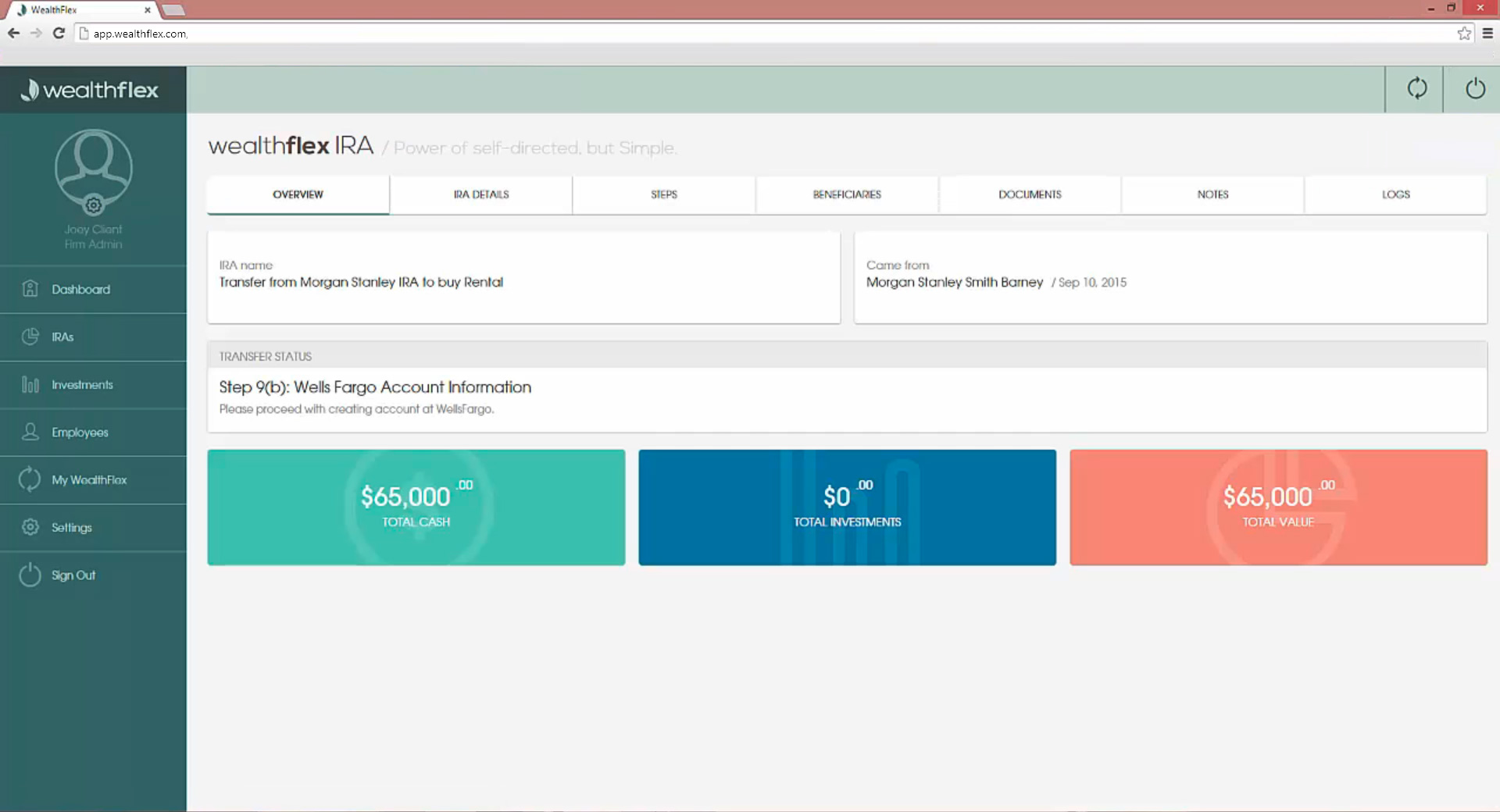This screenshot has height=812, width=1500.
Task: Select the Logs tab
Action: (x=1395, y=194)
